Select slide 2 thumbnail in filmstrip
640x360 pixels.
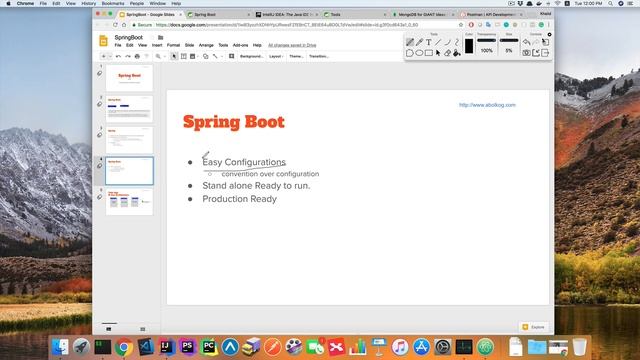click(x=129, y=109)
